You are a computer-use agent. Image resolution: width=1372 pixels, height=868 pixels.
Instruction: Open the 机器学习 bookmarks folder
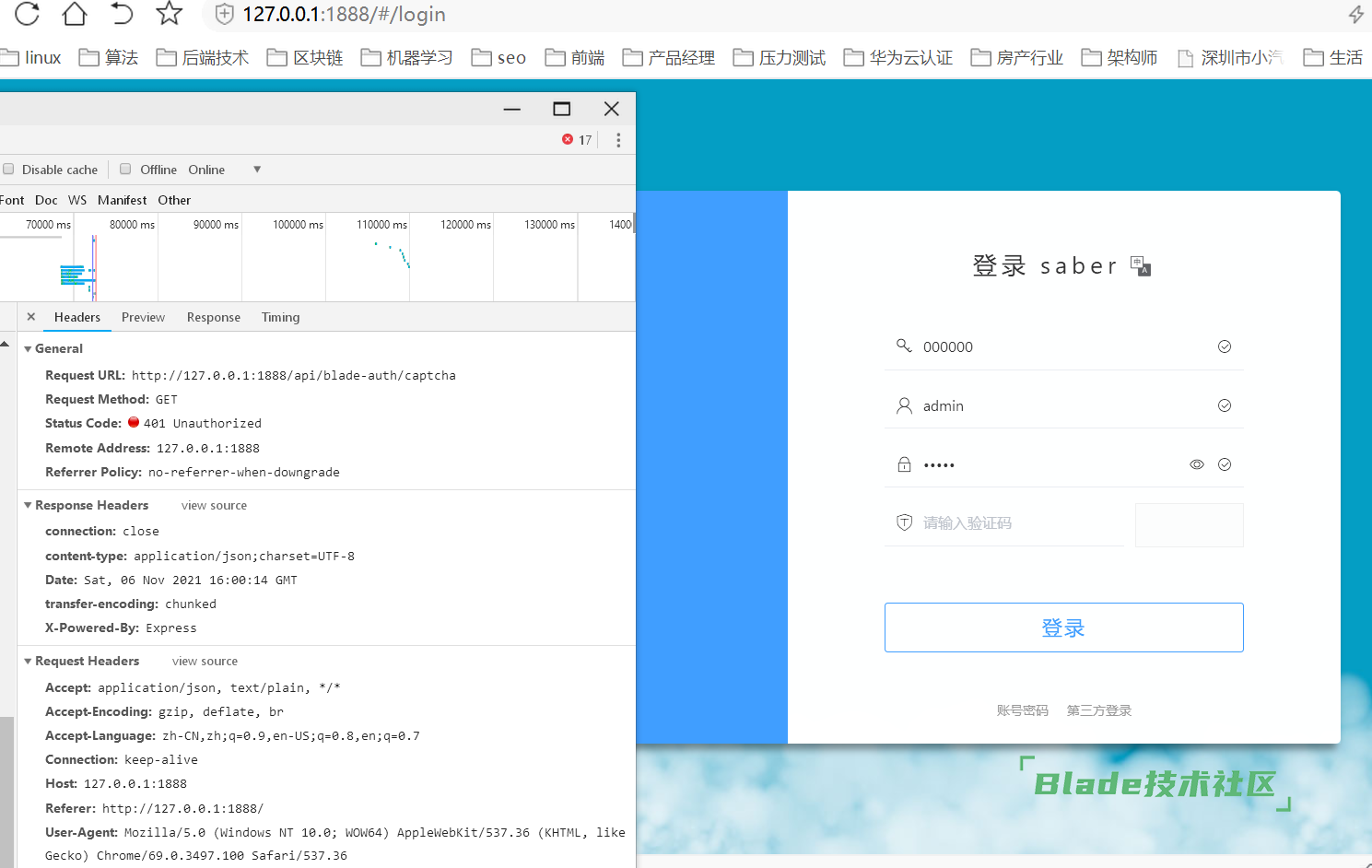coord(406,57)
